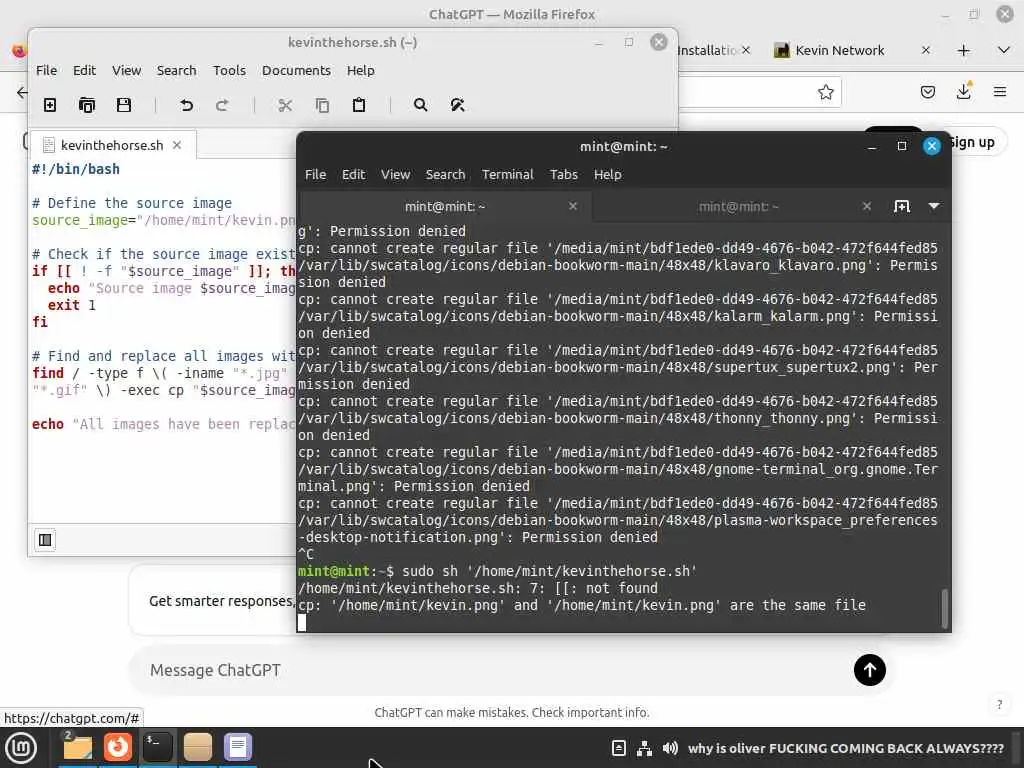Open the terminal's File menu
Image resolution: width=1024 pixels, height=768 pixels.
click(x=315, y=174)
